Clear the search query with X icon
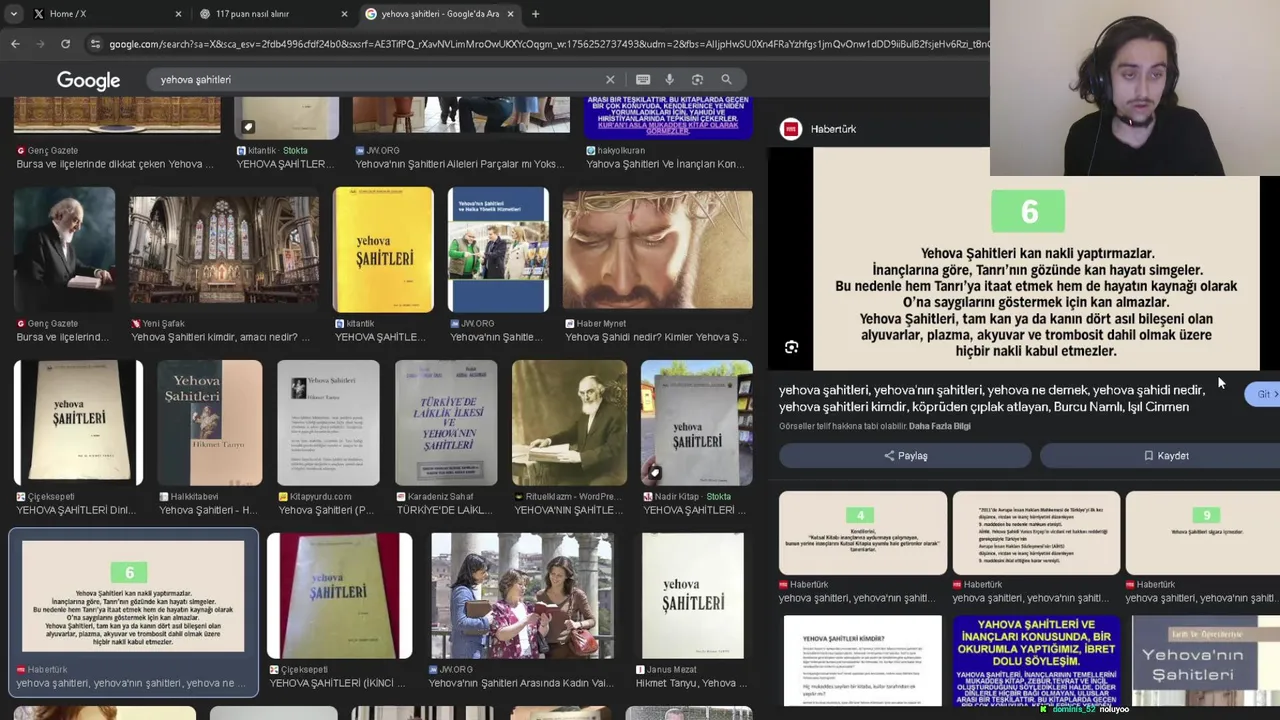 610,79
